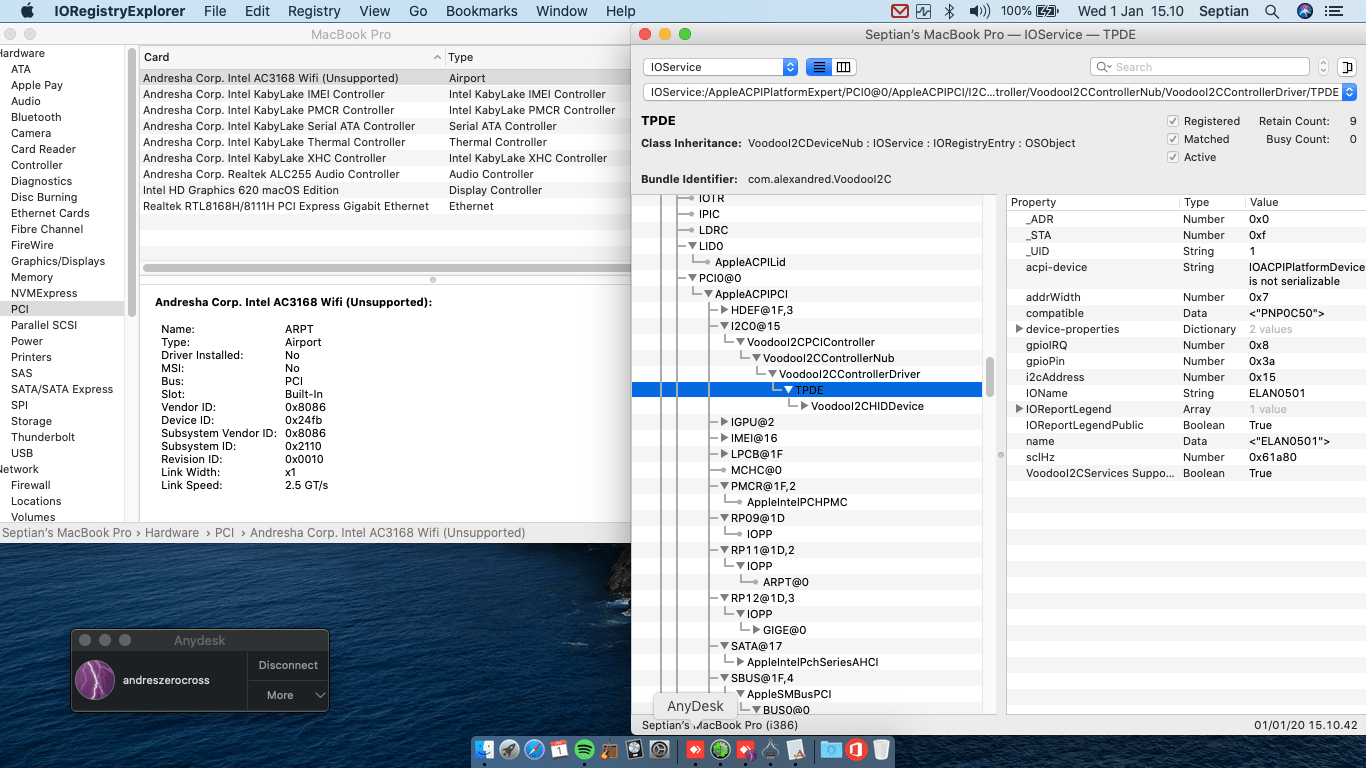
Task: Click the search stepper next to Search field
Action: 1324,67
